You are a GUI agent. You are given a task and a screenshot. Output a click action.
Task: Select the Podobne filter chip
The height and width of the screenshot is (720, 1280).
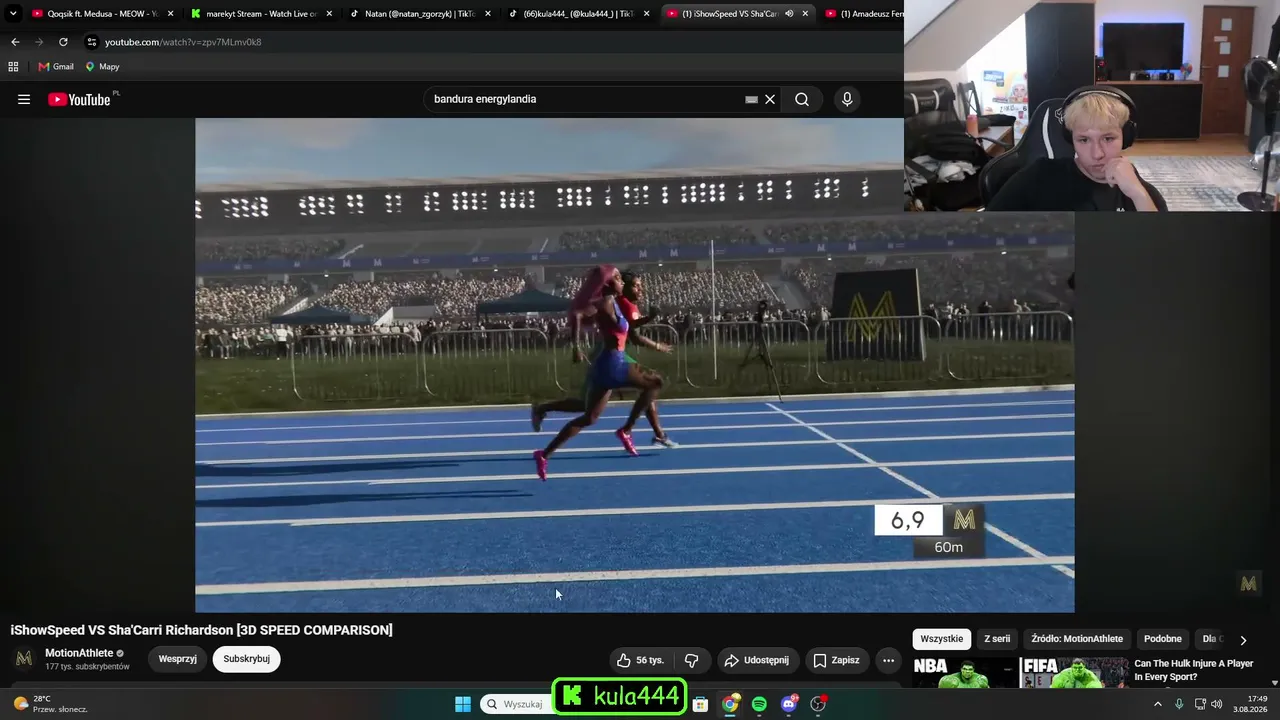(1163, 639)
